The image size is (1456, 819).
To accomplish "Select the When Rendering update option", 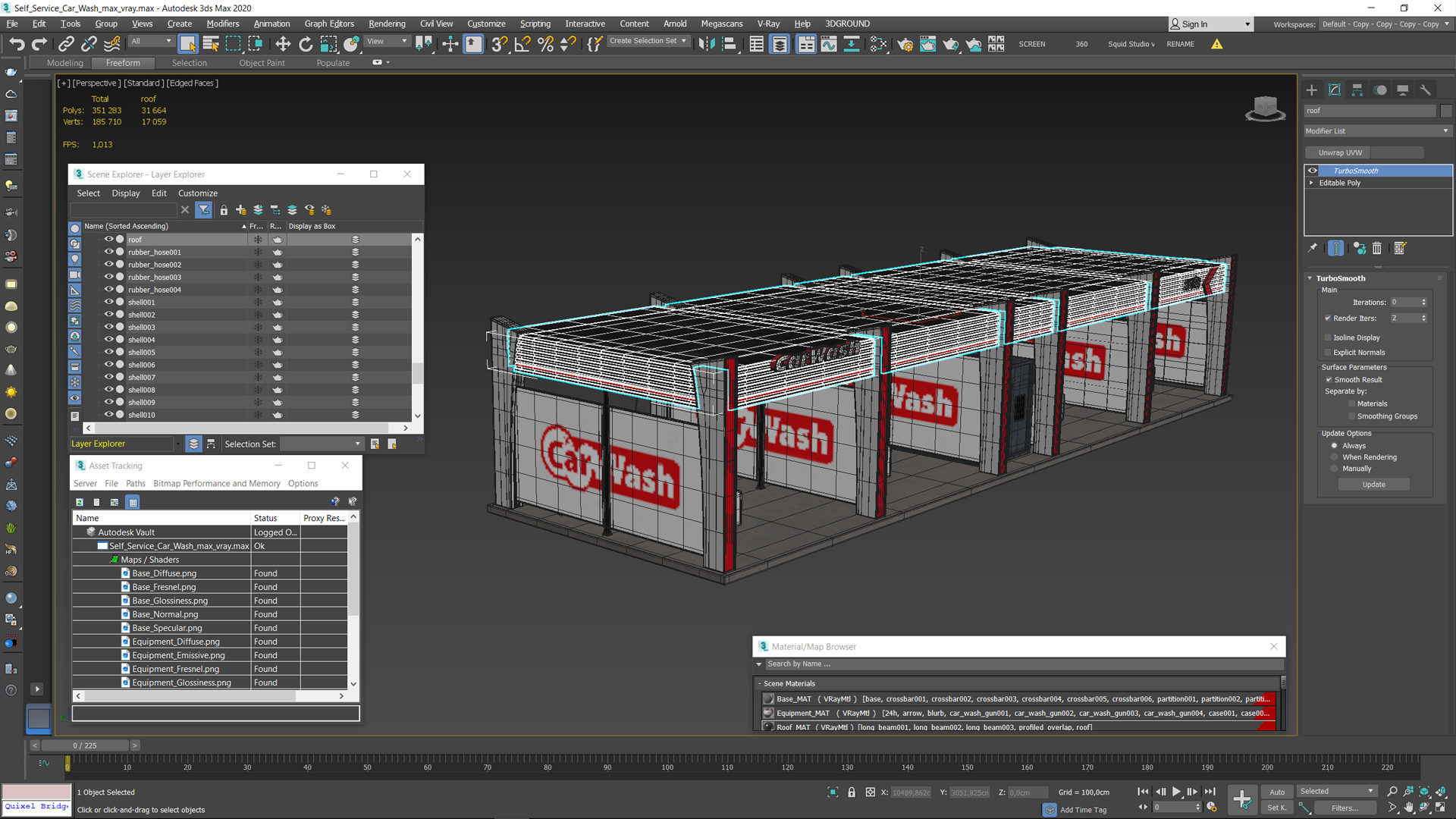I will click(x=1335, y=457).
